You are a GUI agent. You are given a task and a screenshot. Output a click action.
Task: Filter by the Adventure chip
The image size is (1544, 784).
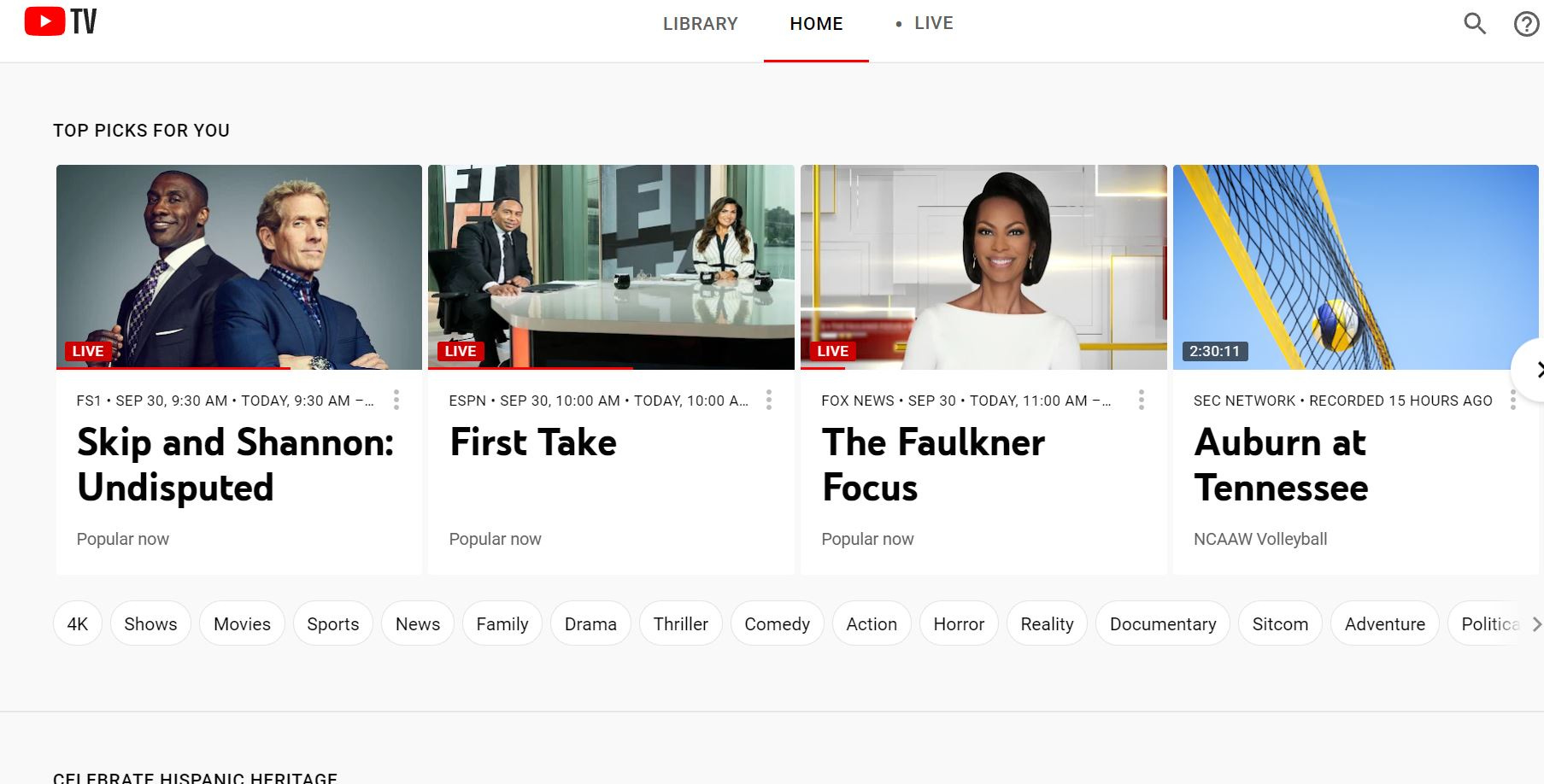tap(1385, 623)
